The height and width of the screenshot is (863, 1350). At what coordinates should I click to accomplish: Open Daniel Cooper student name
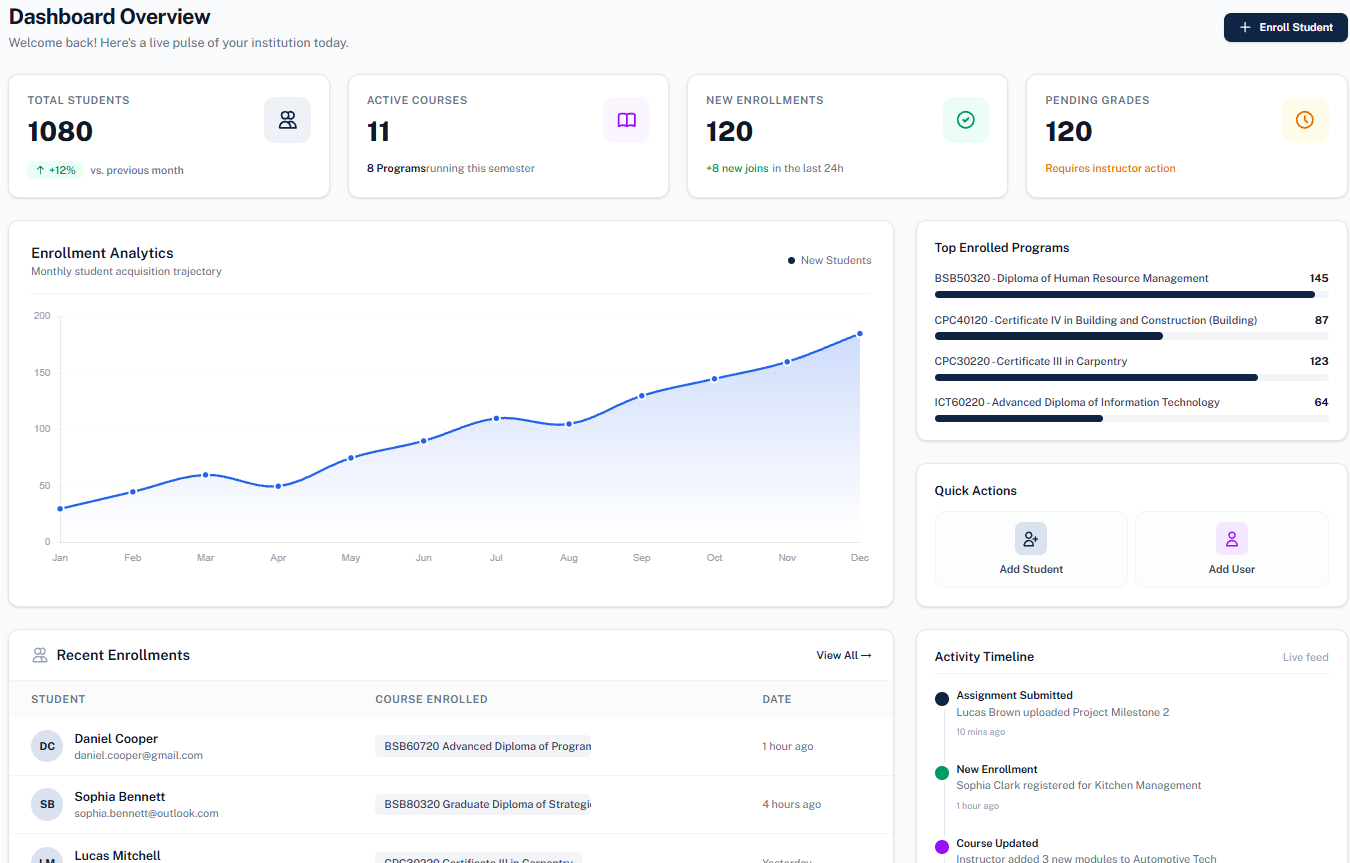point(116,738)
